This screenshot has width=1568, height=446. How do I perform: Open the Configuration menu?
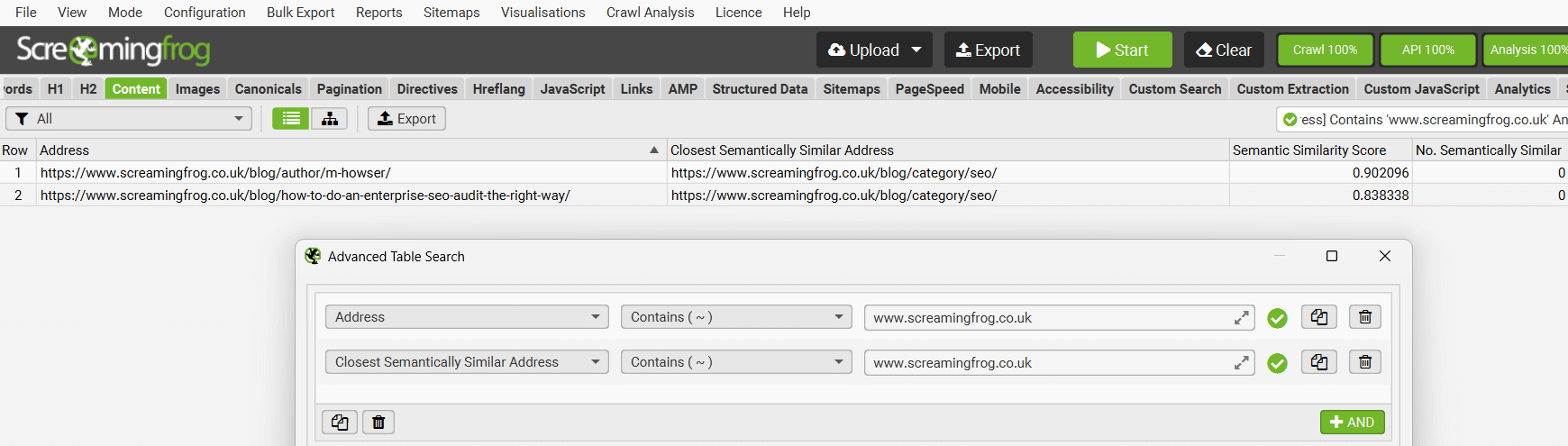[205, 13]
